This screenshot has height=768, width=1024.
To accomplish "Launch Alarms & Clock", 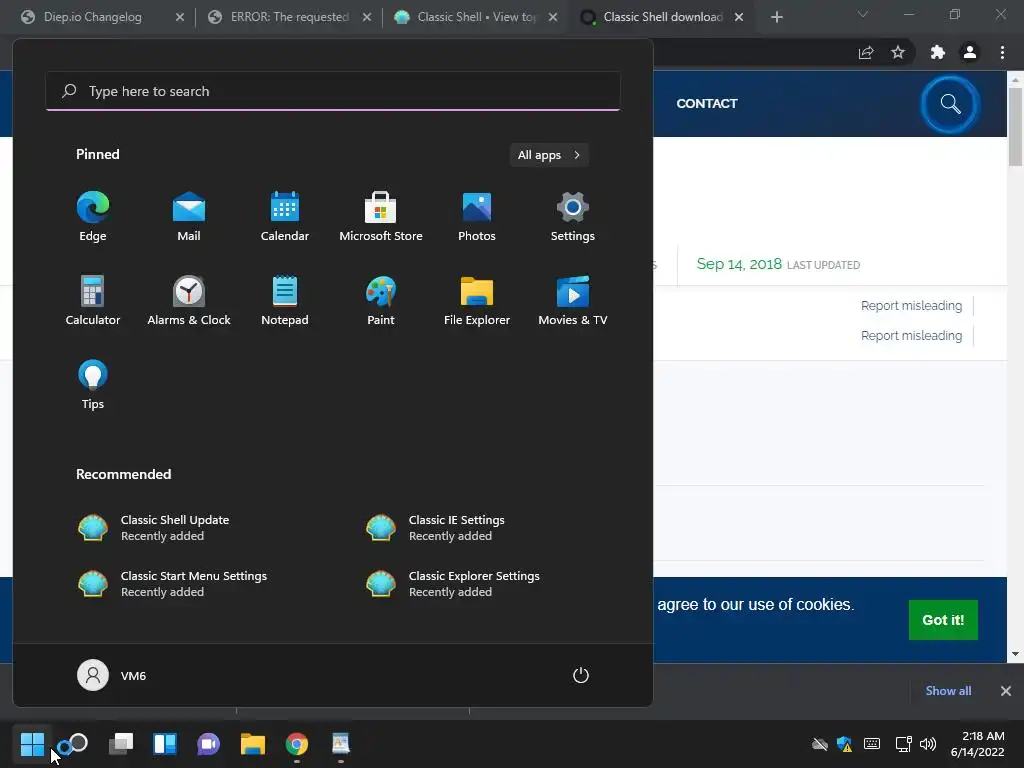I will [189, 301].
